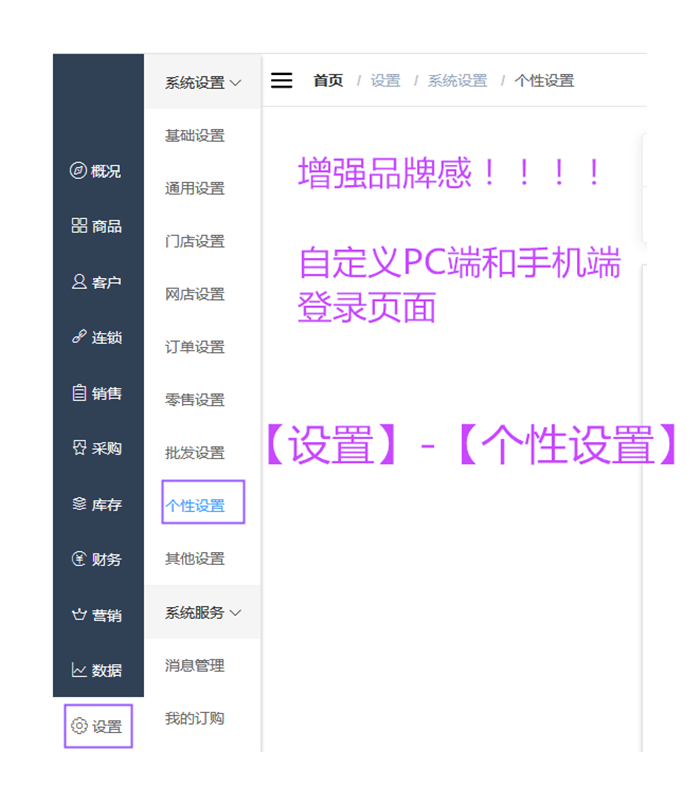Select 个性设置 in the submenu

click(195, 506)
